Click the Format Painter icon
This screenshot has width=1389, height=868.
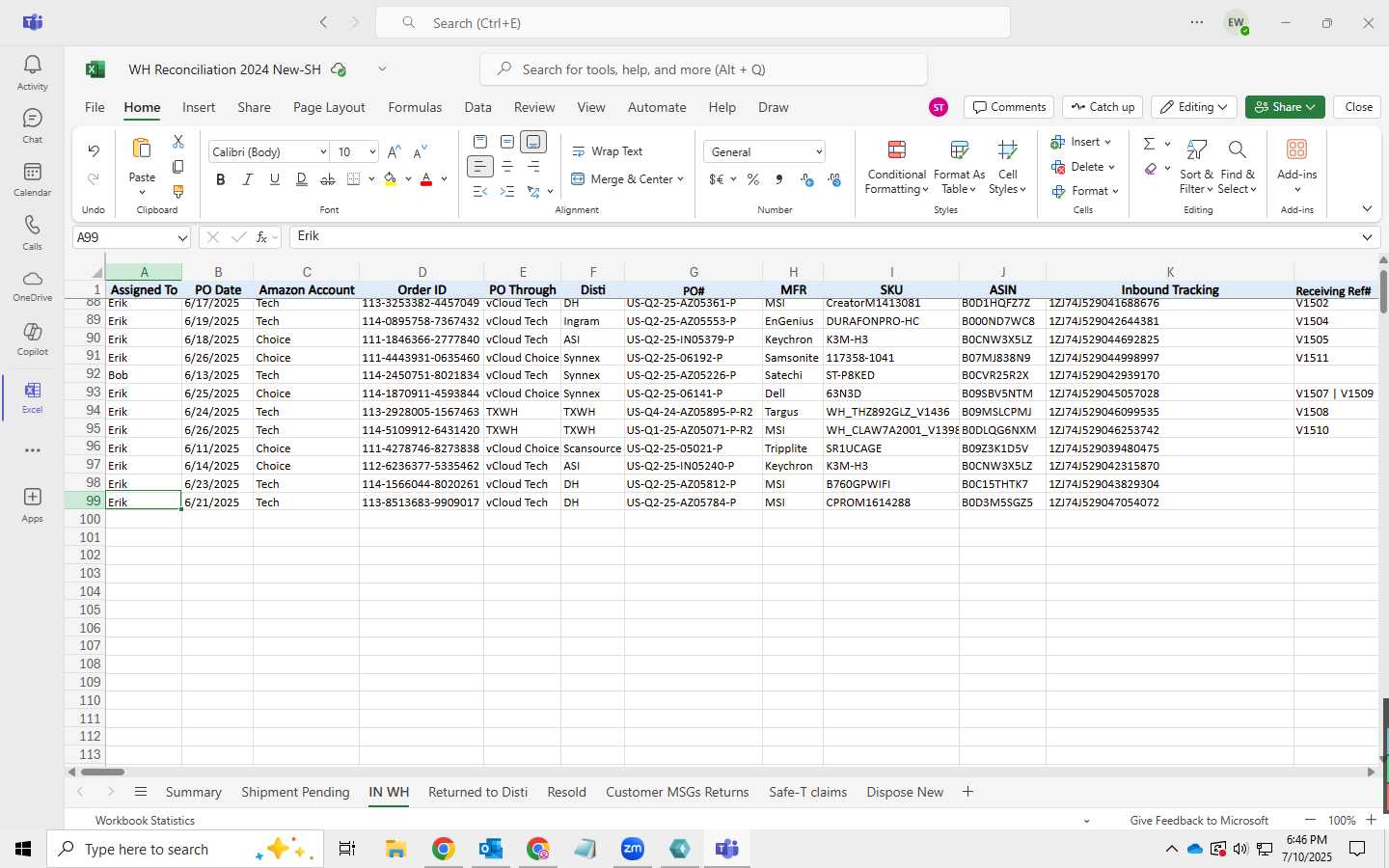[x=177, y=192]
